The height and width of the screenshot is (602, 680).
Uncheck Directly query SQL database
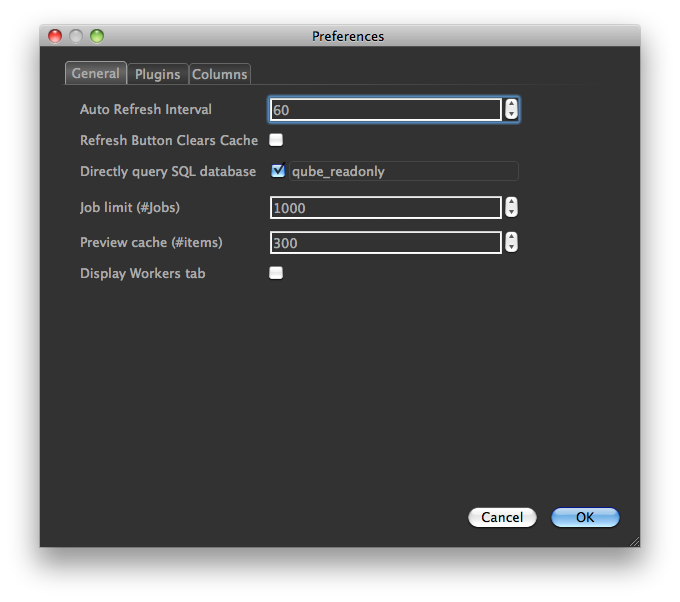click(x=278, y=171)
